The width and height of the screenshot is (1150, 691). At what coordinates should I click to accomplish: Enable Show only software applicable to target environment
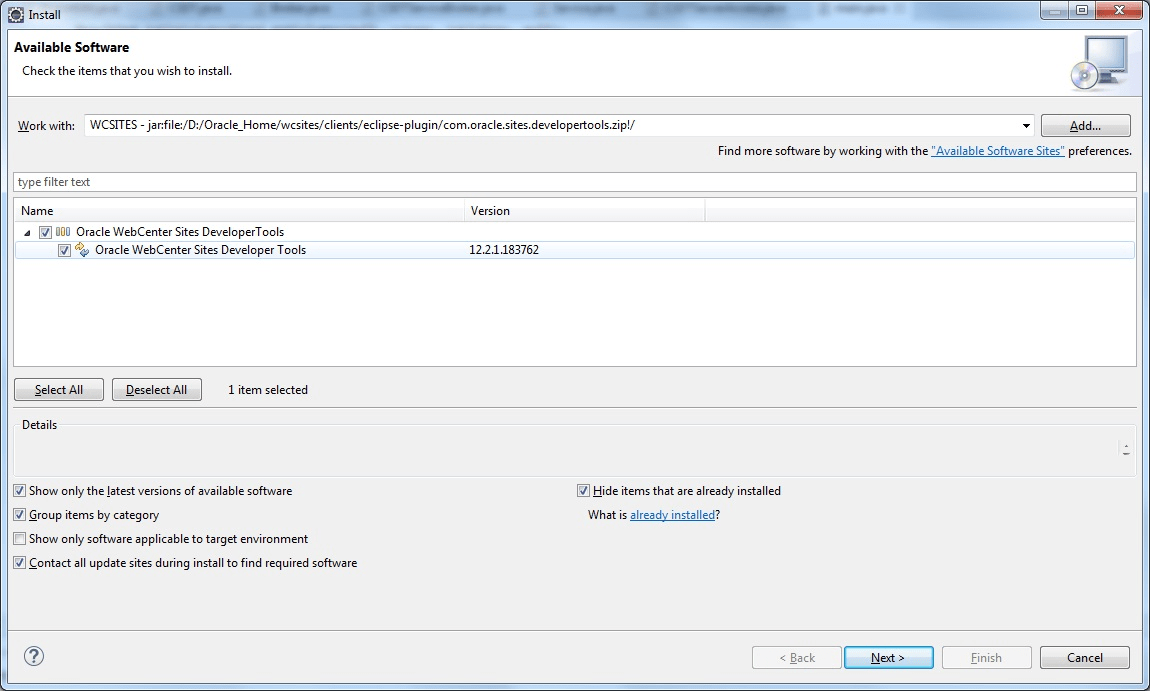[20, 539]
